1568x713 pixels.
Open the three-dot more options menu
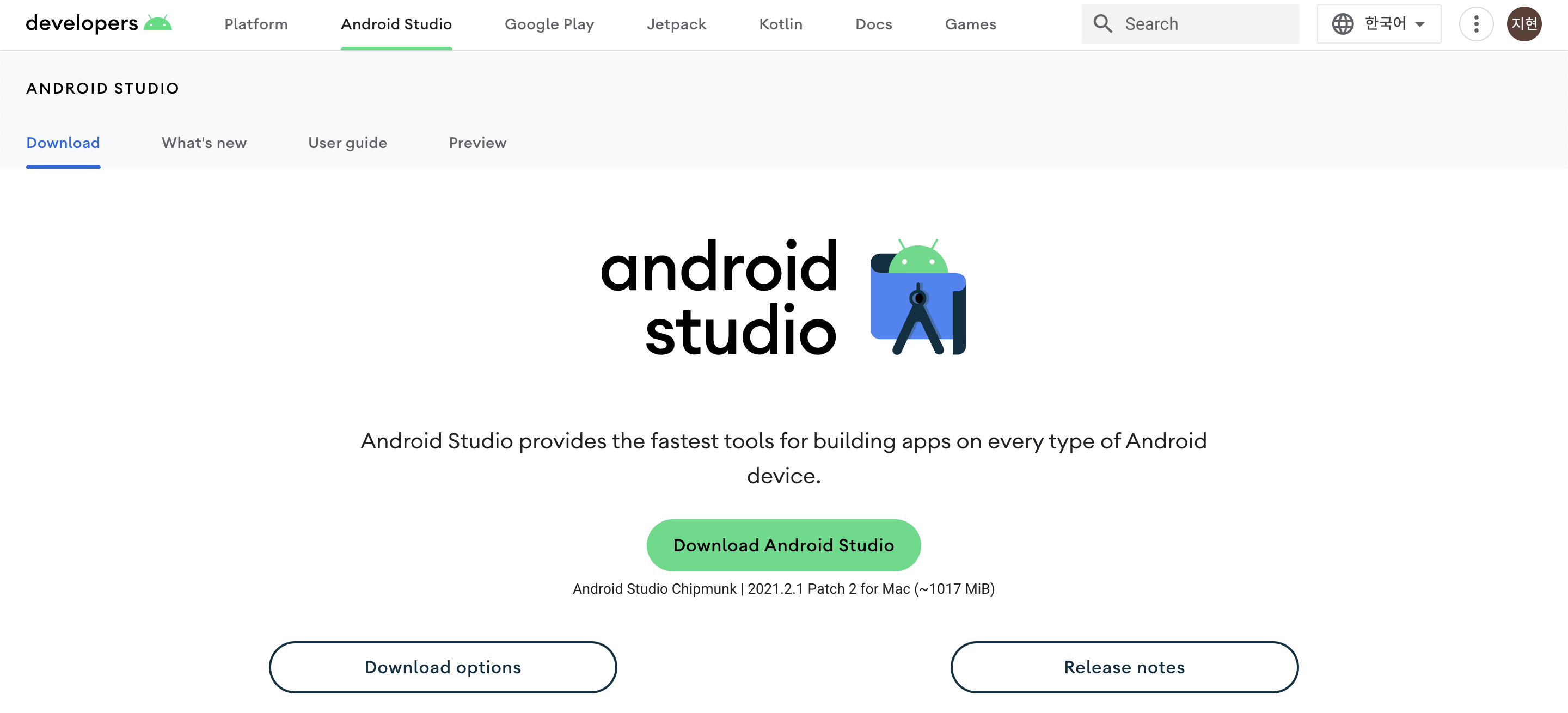[1475, 24]
